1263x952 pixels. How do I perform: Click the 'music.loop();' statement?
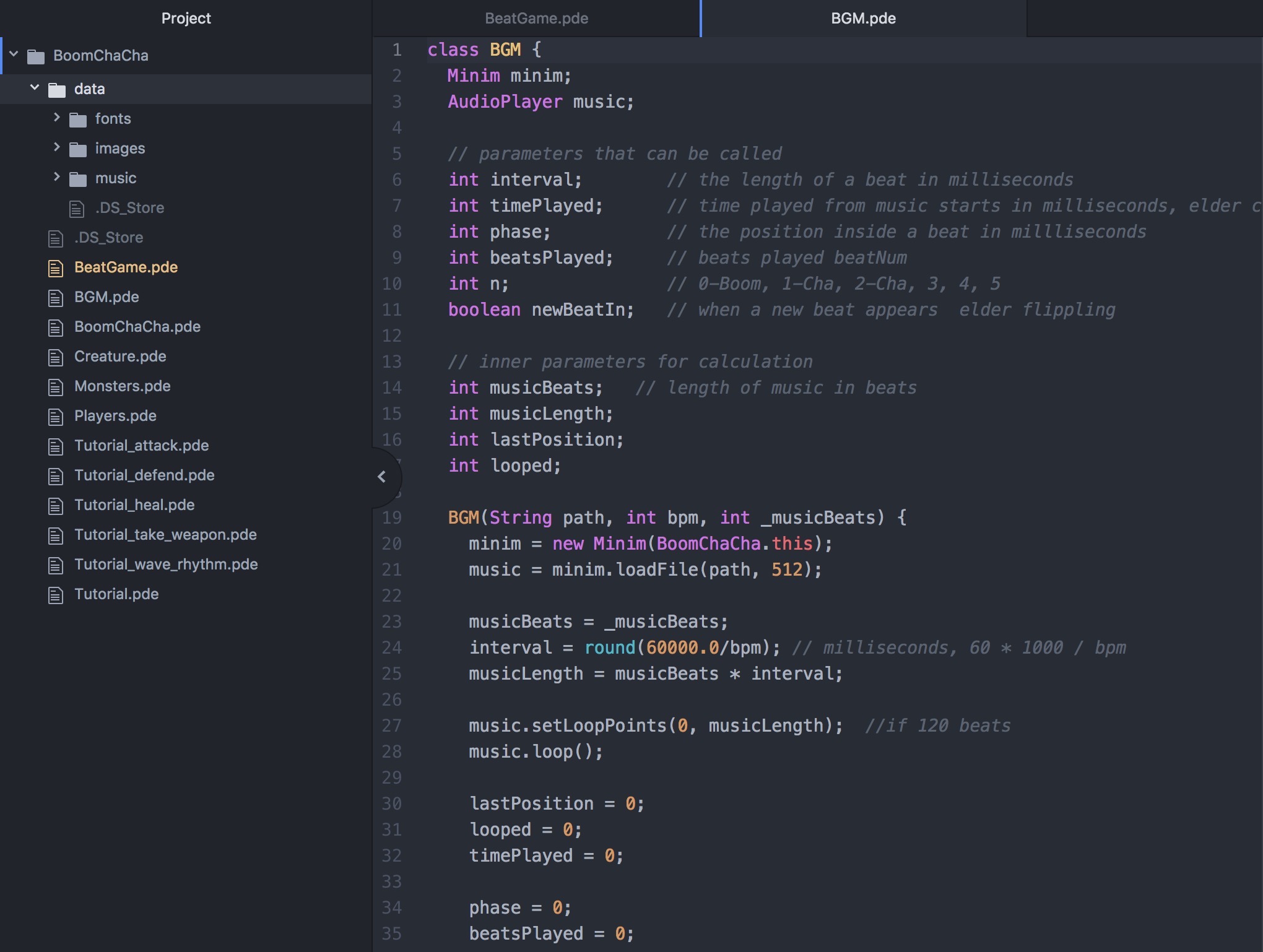(x=536, y=751)
